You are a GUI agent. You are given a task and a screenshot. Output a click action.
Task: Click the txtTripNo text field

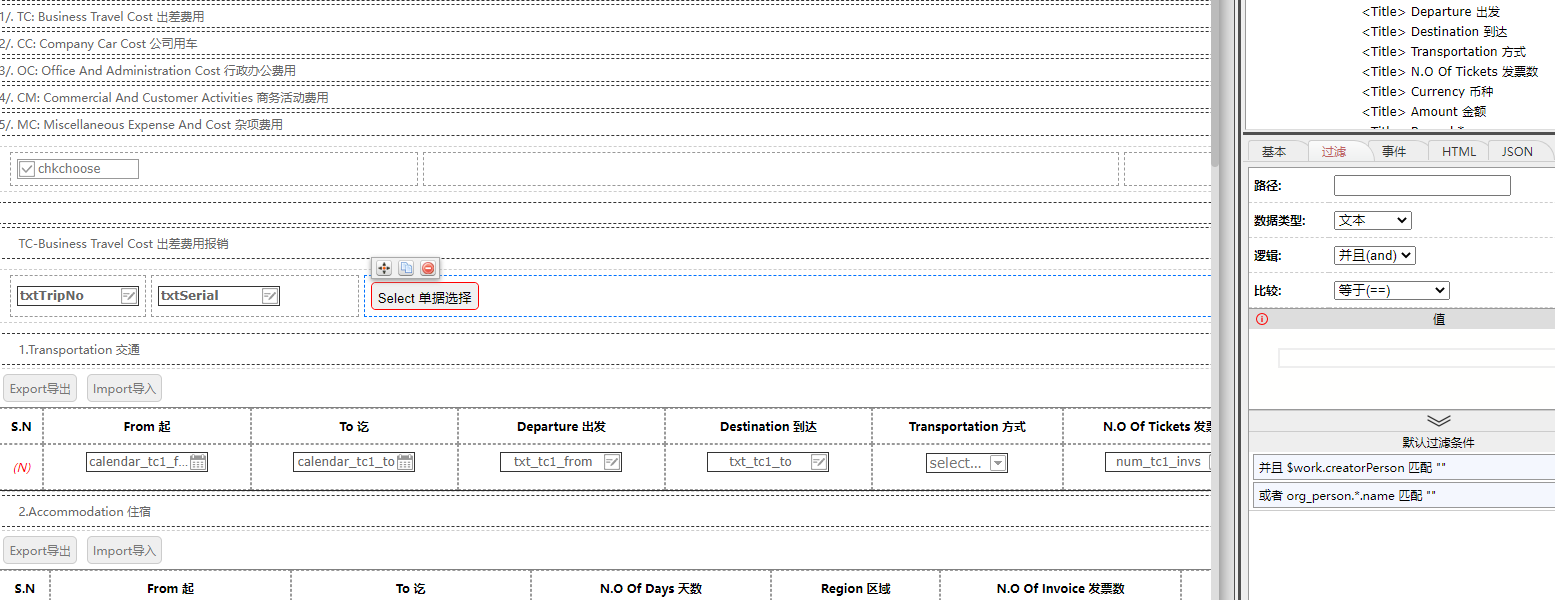click(x=78, y=296)
